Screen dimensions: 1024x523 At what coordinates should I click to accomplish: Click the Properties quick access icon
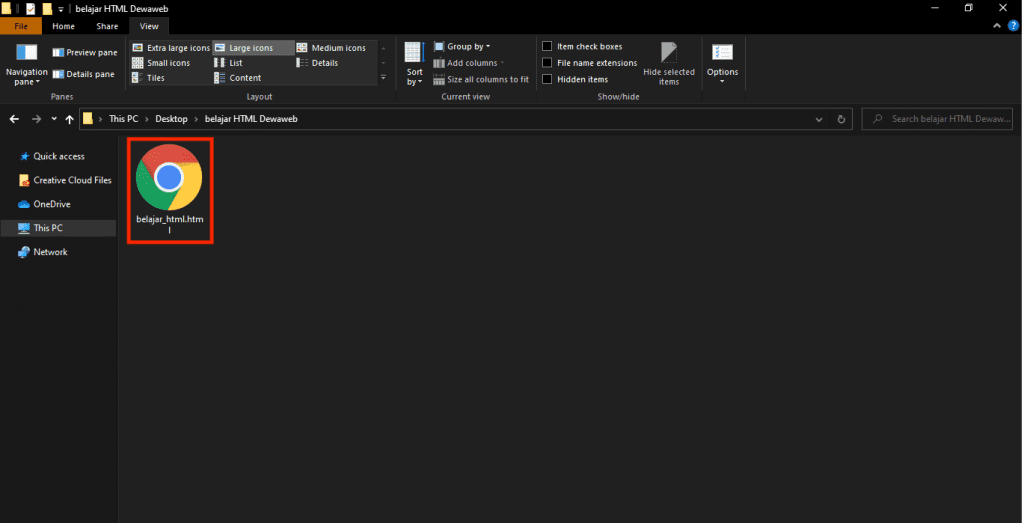pos(31,9)
